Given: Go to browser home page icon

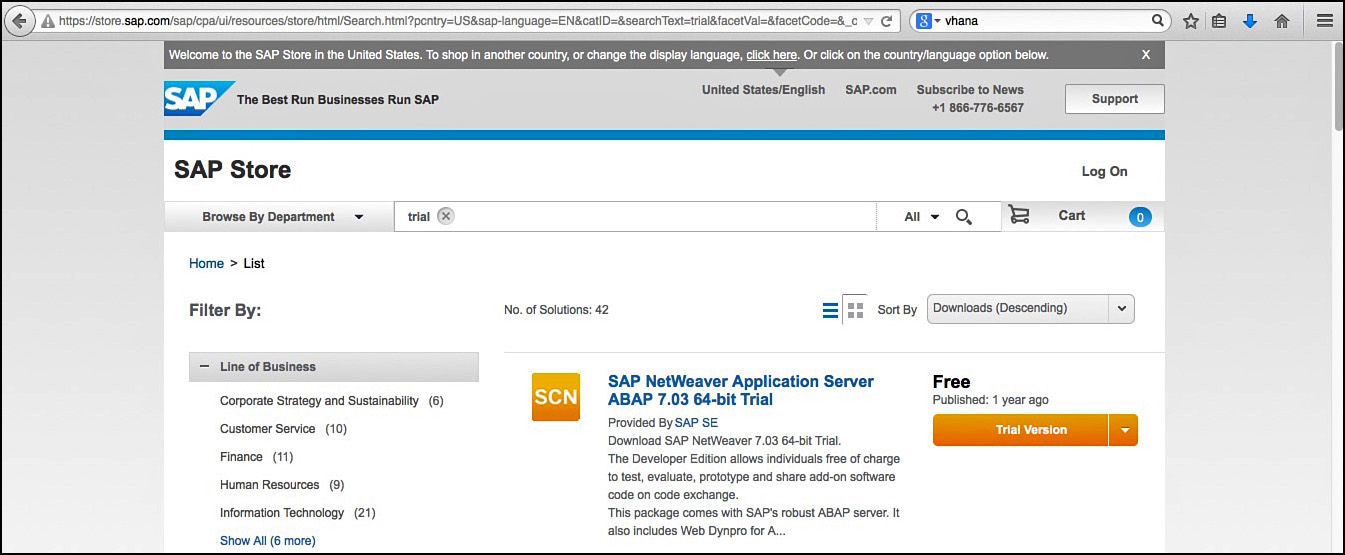Looking at the screenshot, I should point(1282,21).
